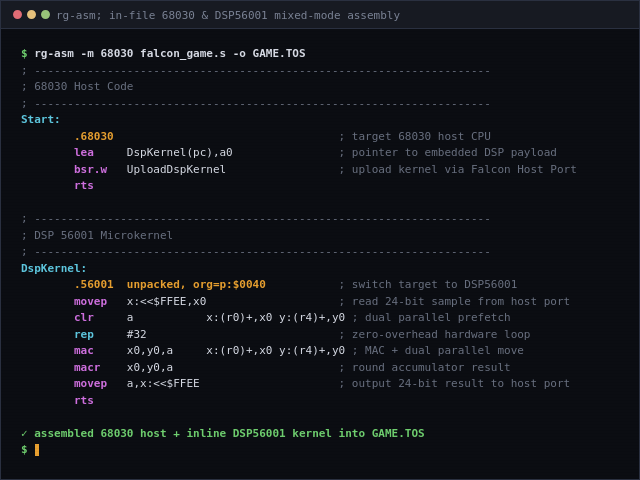This screenshot has width=640, height=480.
Task: Close the terminal with the red button
Action: [18, 15]
